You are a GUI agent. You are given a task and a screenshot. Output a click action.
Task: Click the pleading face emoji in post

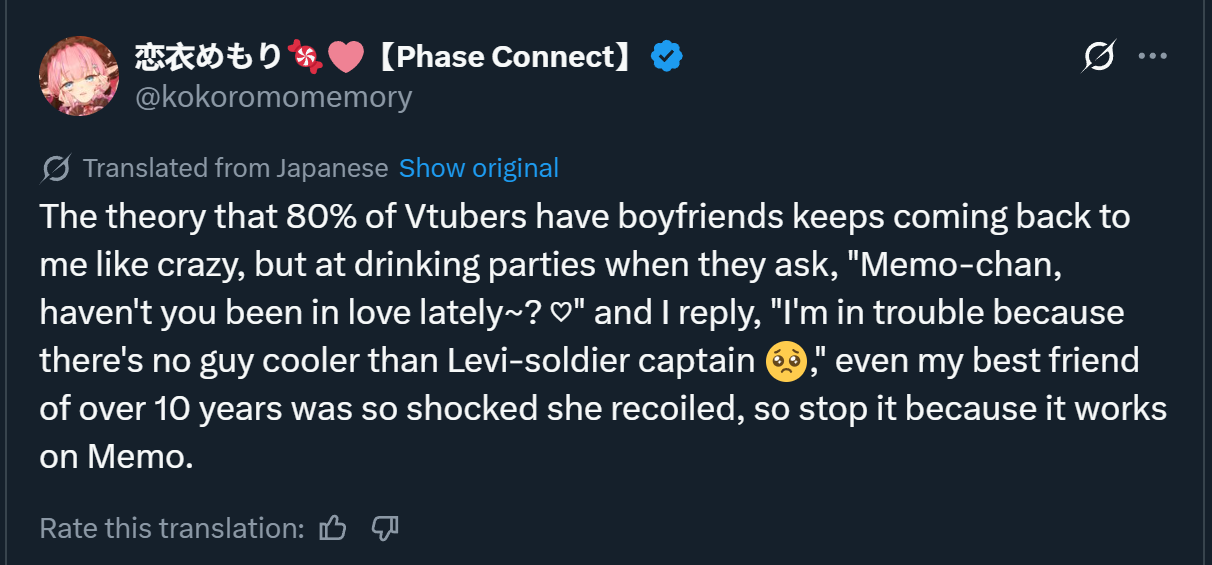coord(785,361)
